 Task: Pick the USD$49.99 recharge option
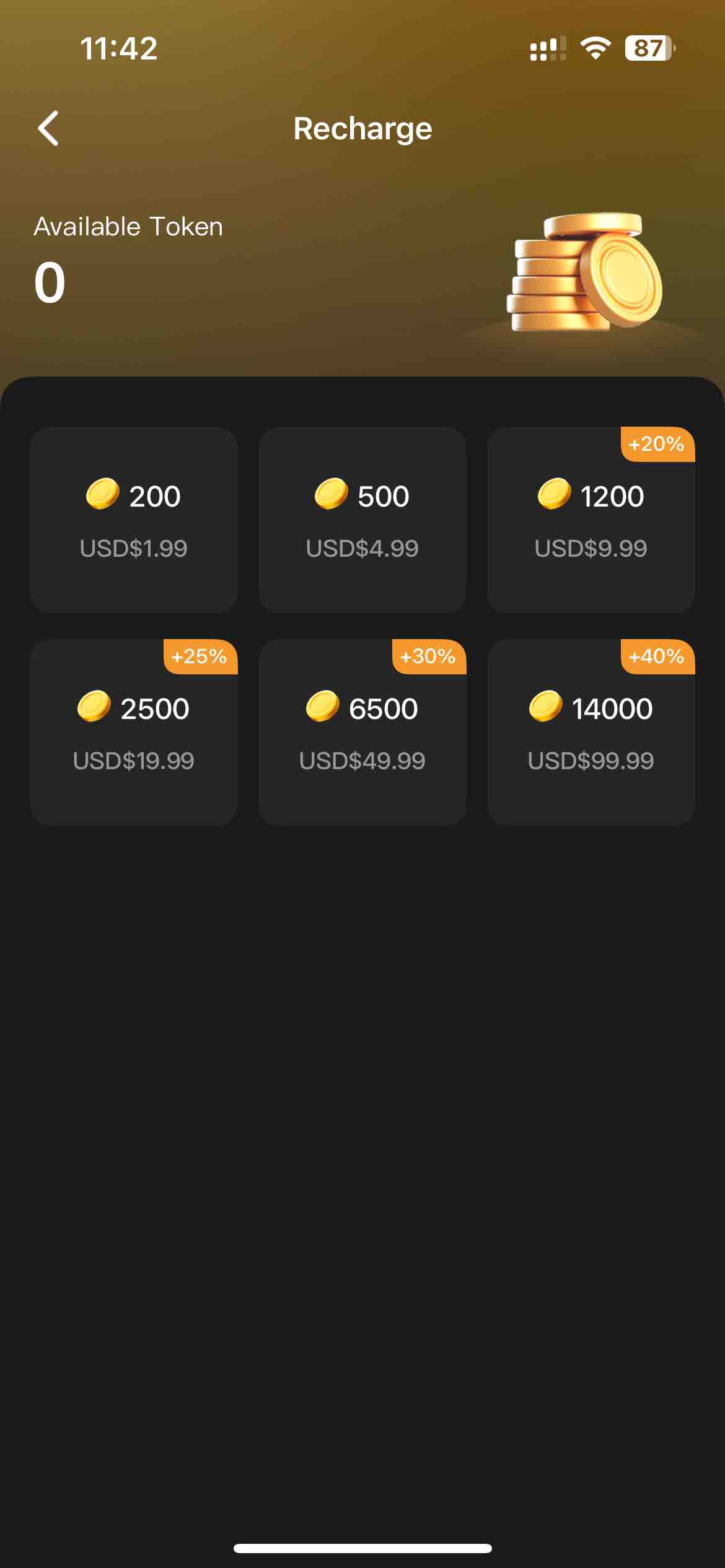362,732
